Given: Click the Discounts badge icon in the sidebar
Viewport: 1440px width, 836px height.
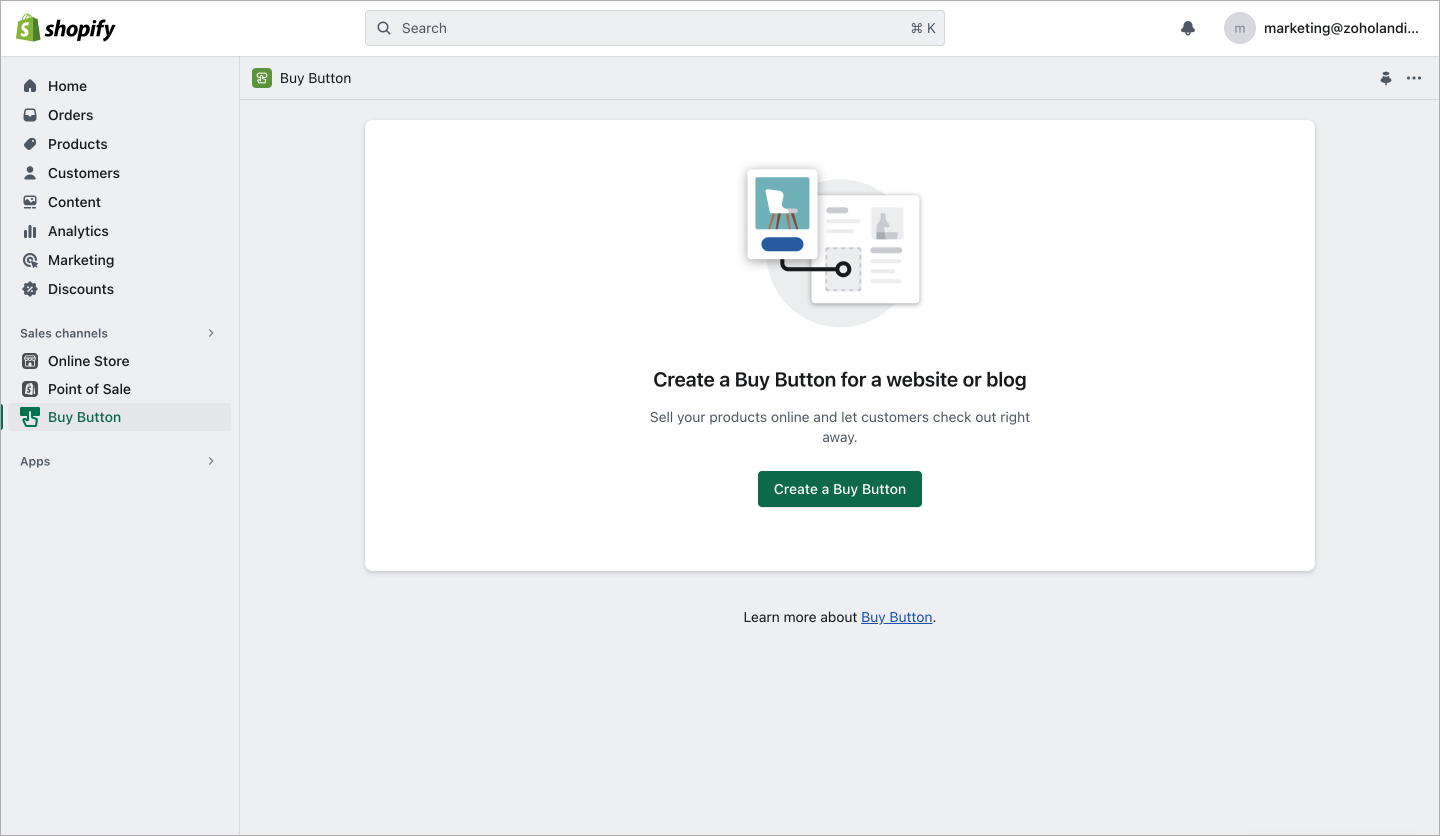Looking at the screenshot, I should 30,289.
